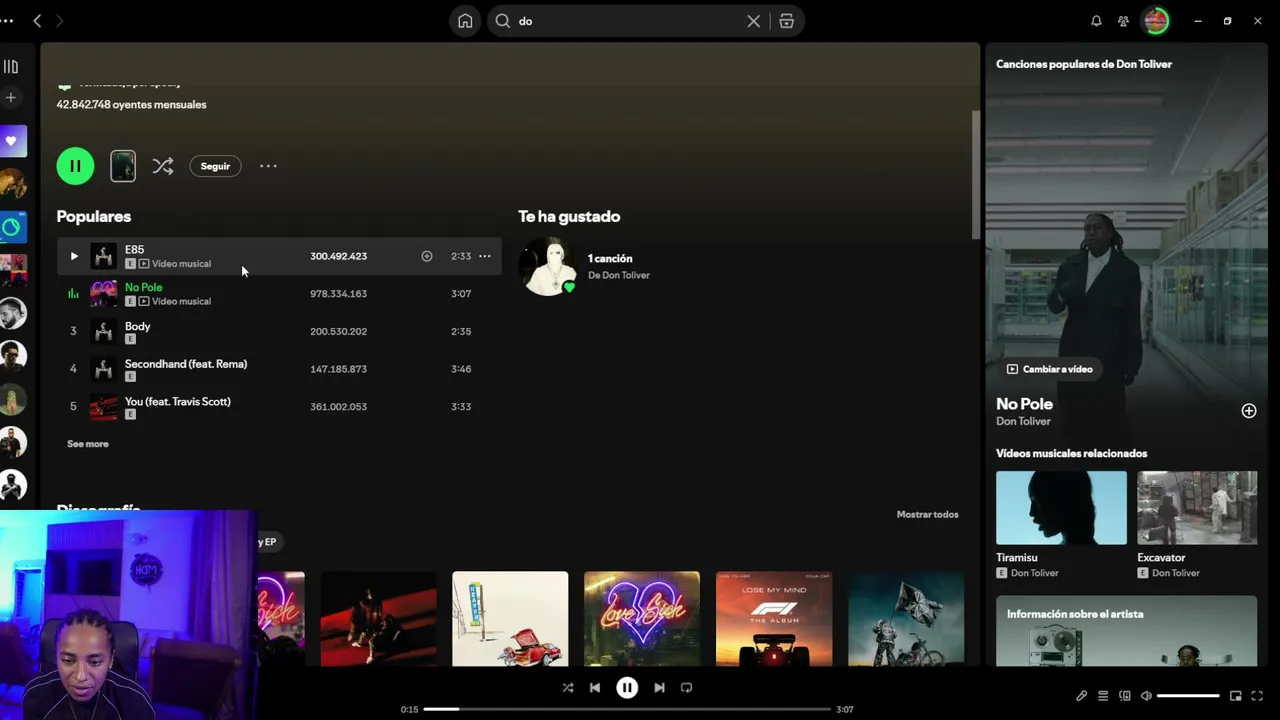Screen dimensions: 1280x720
Task: Show lyrics with the microphone icon
Action: (x=1081, y=696)
